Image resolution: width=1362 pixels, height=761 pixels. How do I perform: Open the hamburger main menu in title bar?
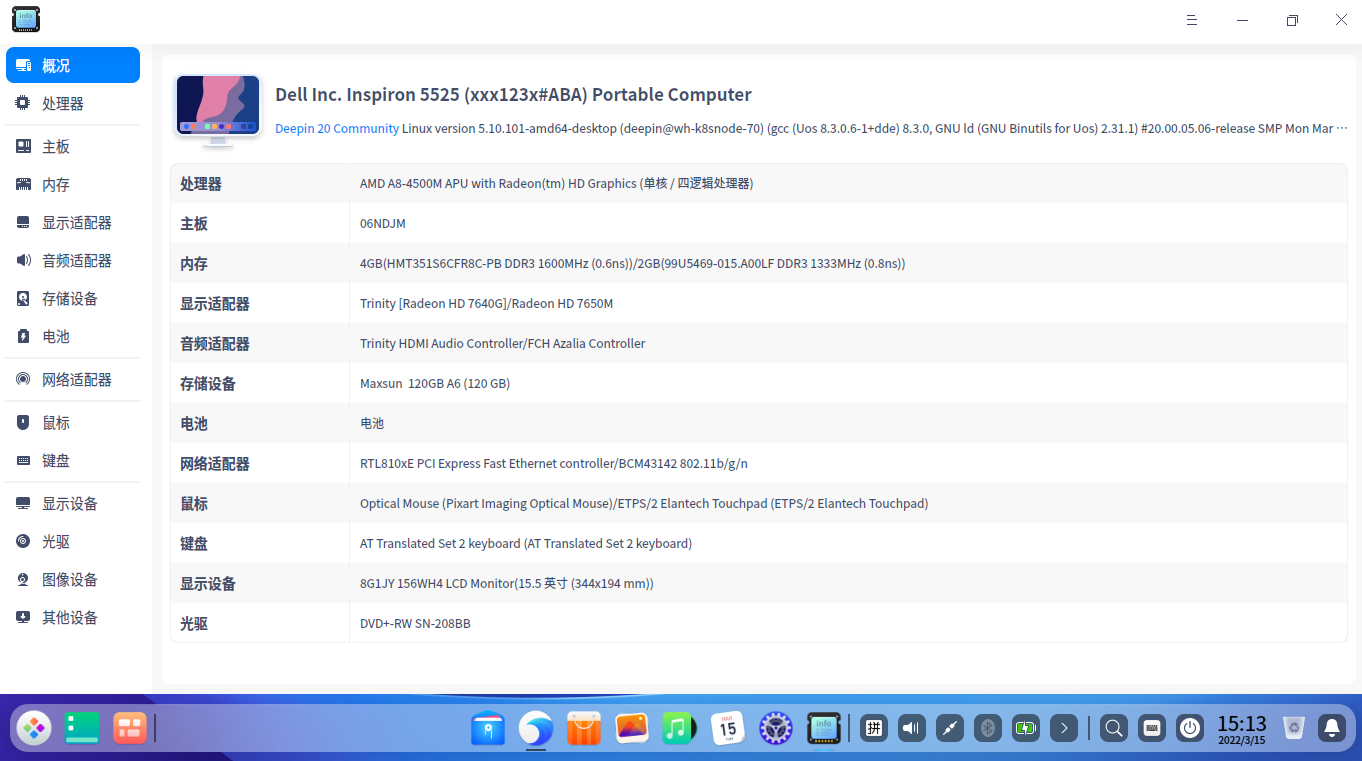(1191, 20)
